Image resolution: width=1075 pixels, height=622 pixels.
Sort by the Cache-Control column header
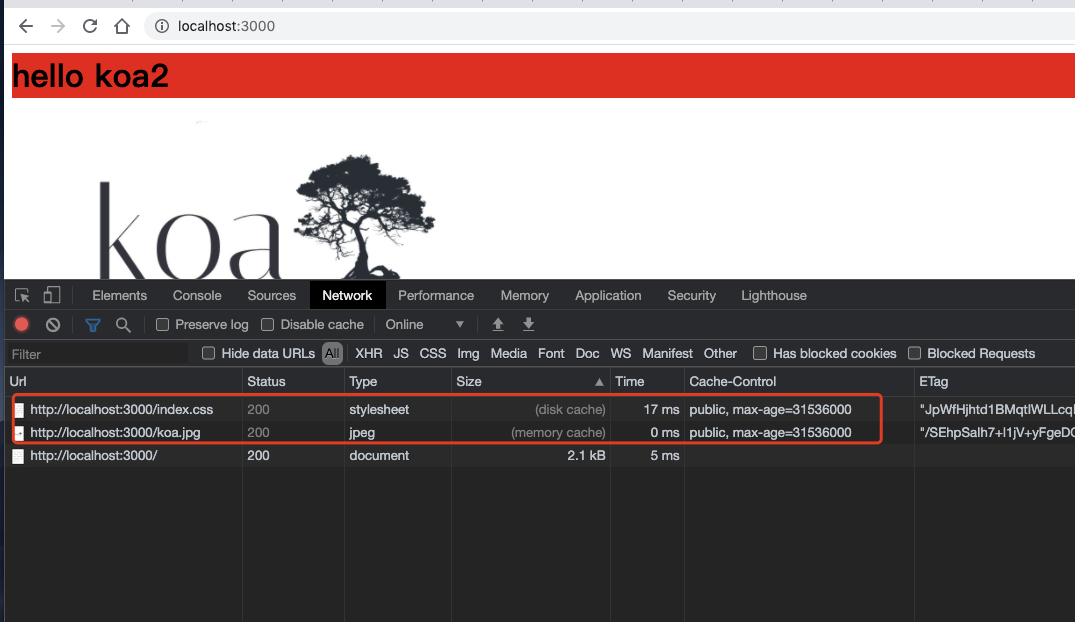[x=799, y=381]
